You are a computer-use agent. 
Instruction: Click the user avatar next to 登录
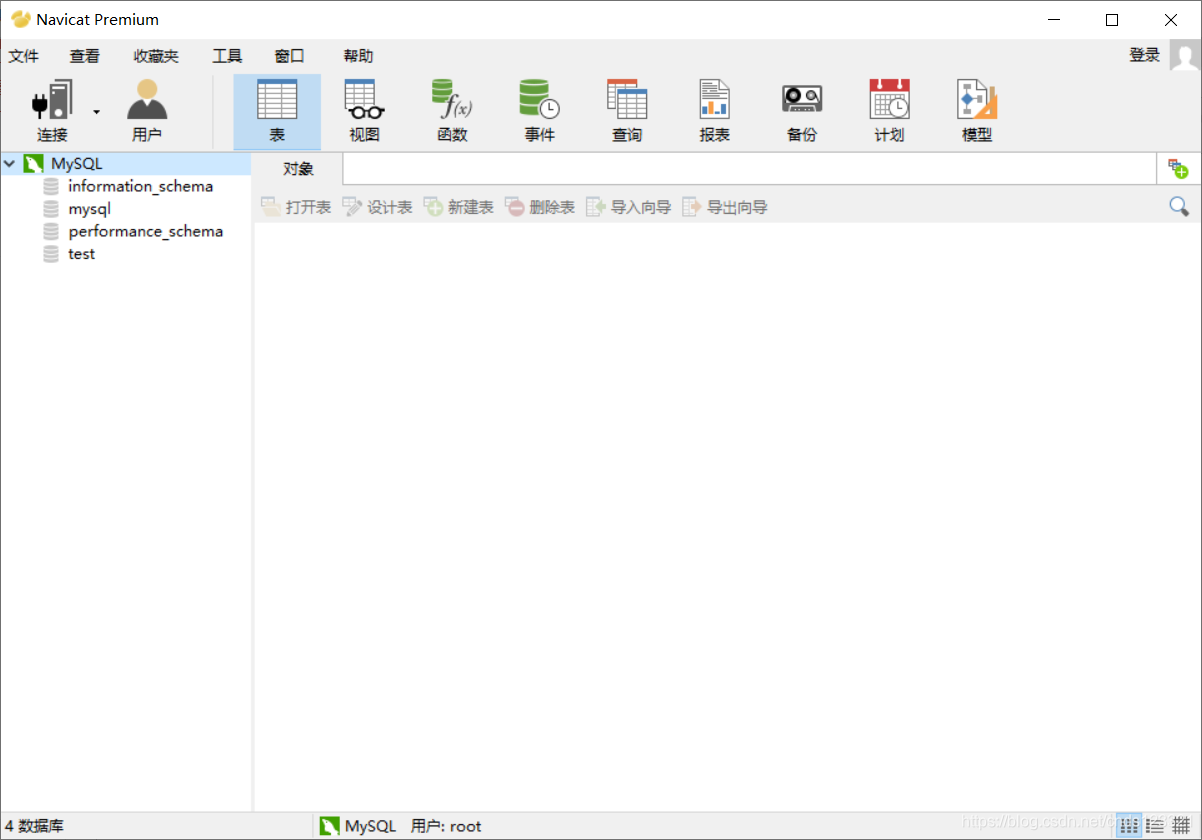(1185, 55)
